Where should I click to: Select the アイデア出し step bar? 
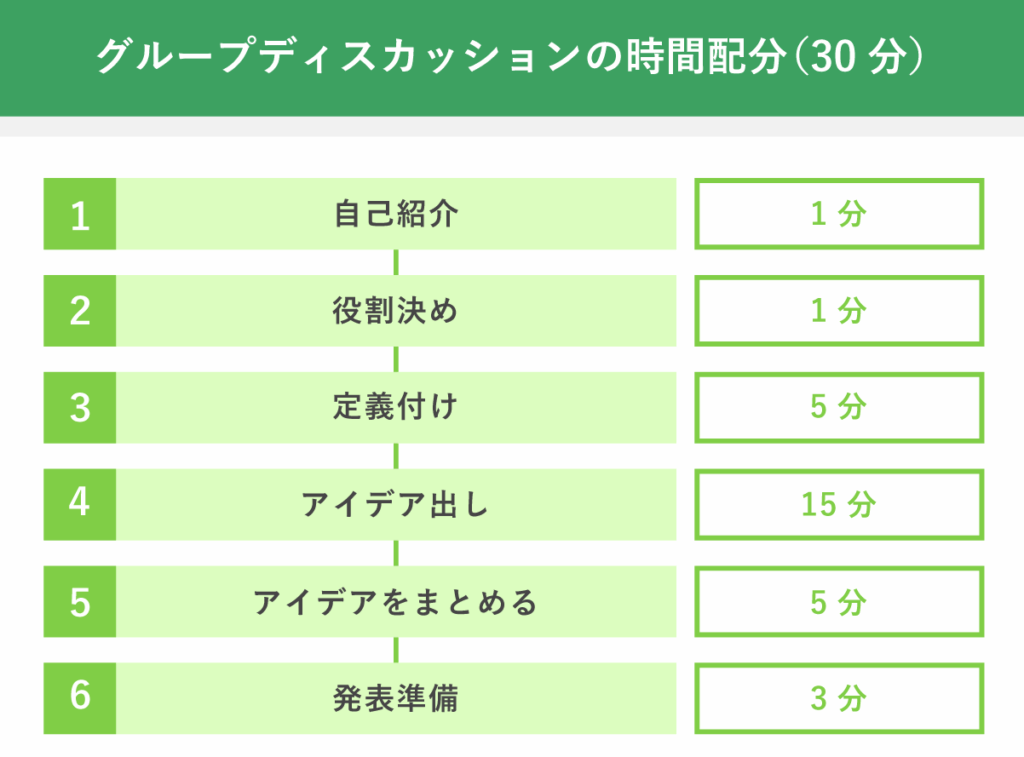pyautogui.click(x=396, y=504)
